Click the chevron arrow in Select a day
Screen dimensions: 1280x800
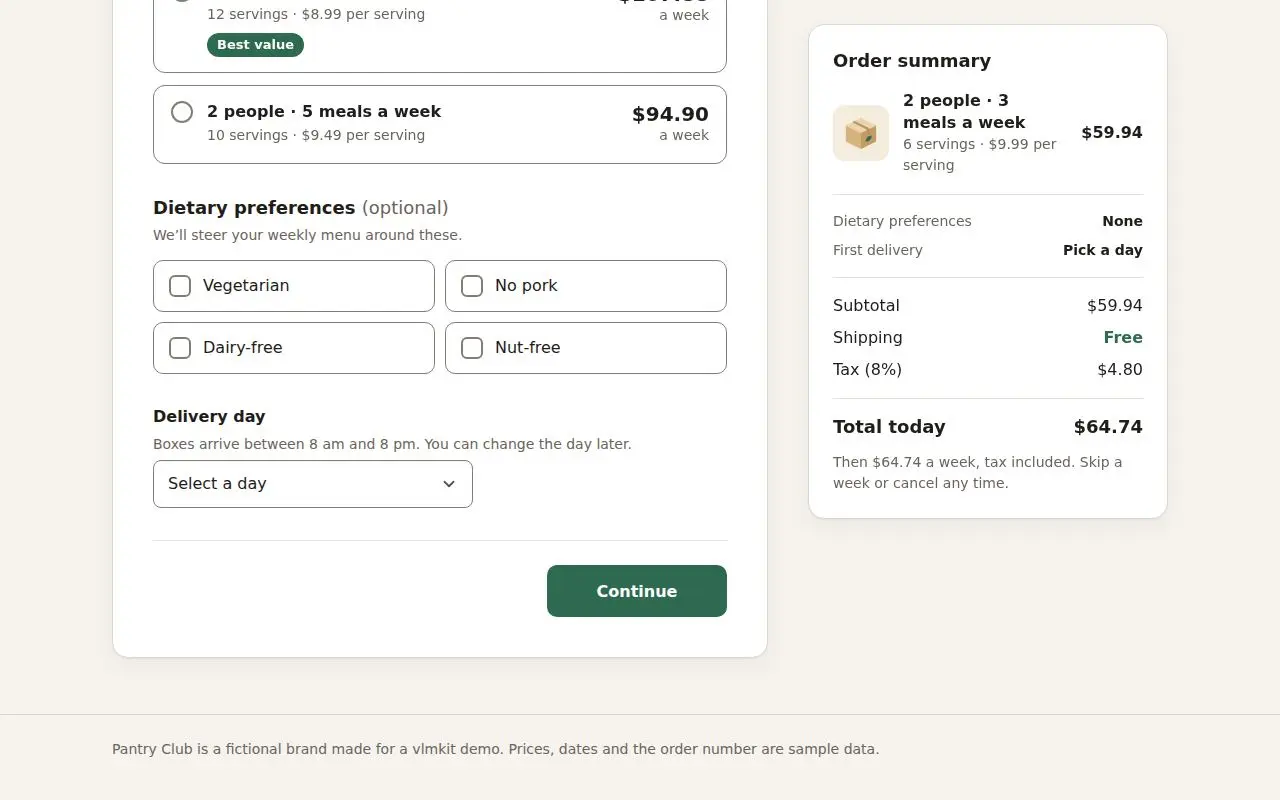pos(449,484)
